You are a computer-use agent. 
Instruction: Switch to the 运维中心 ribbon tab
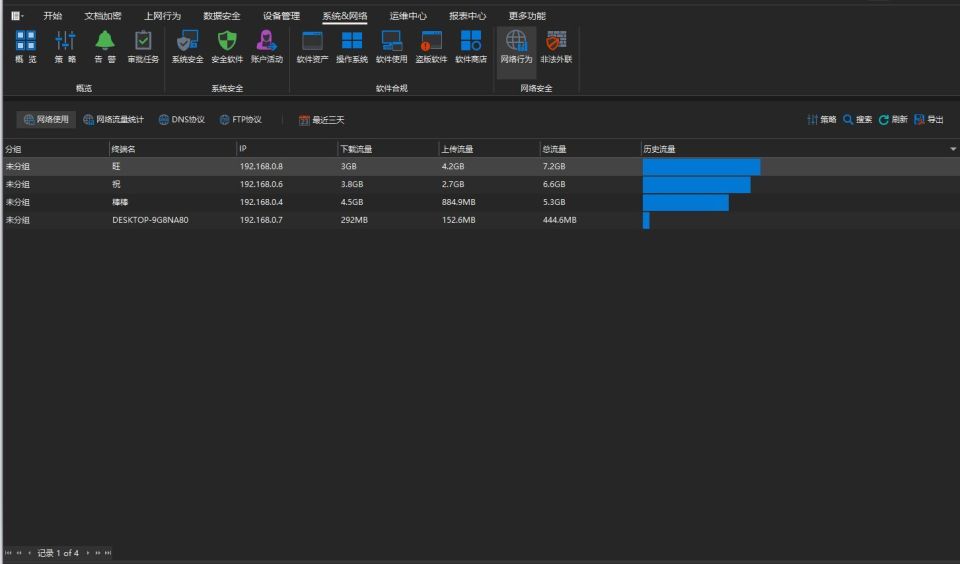pyautogui.click(x=408, y=16)
